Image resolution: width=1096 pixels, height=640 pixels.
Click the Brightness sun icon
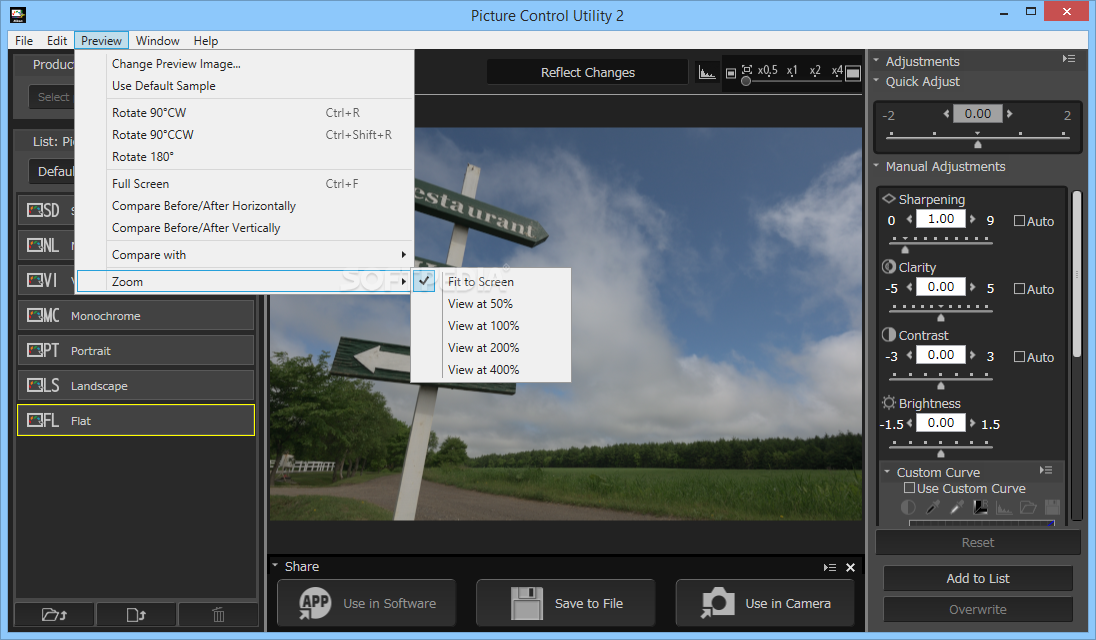pos(889,402)
